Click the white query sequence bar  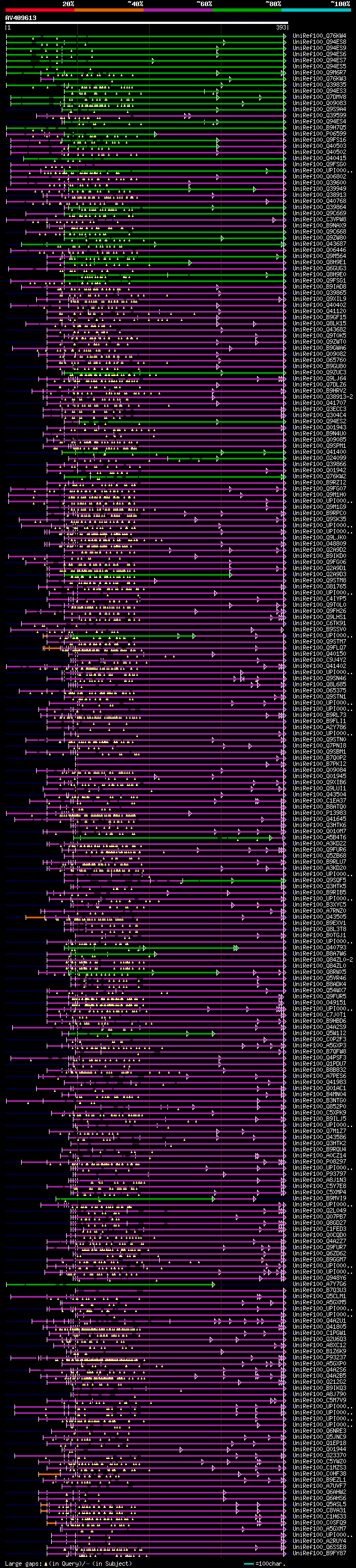click(147, 23)
